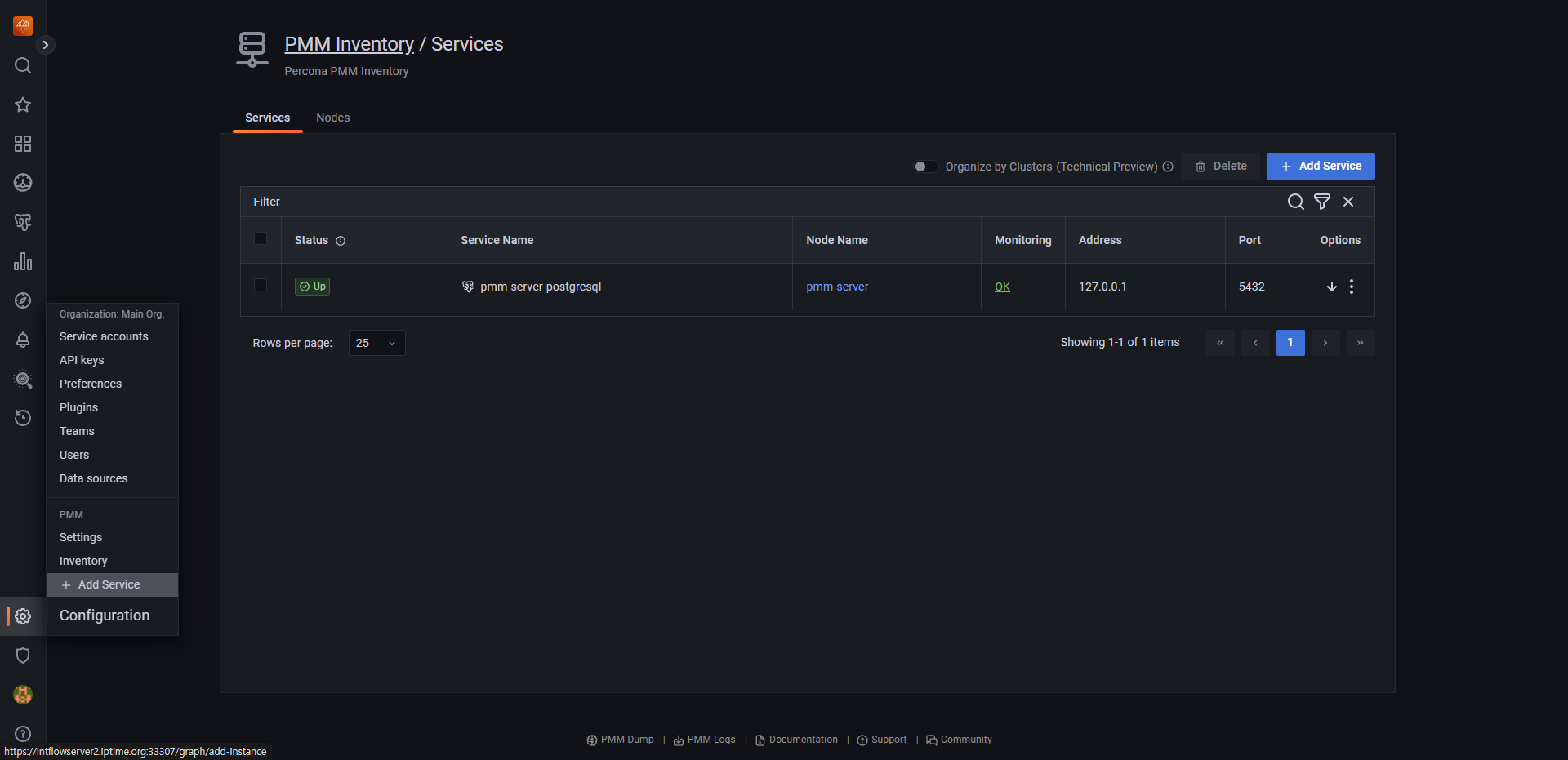Open Rows per page dropdown
The height and width of the screenshot is (760, 1568).
pyautogui.click(x=376, y=343)
